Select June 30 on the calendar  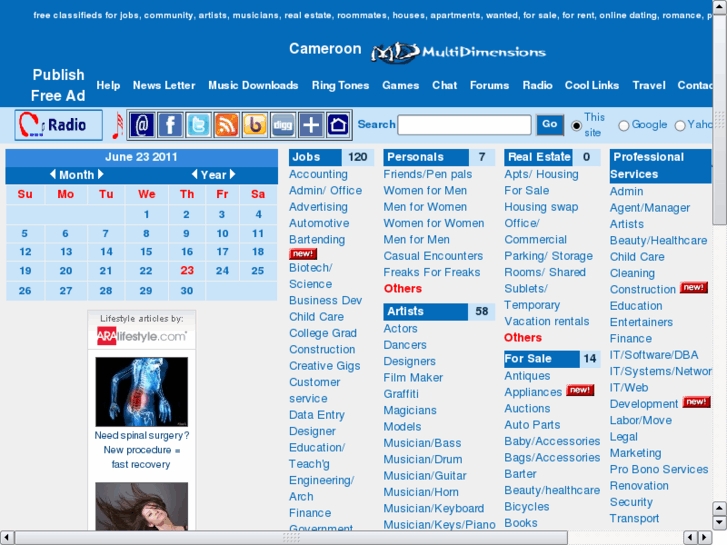[x=186, y=290]
